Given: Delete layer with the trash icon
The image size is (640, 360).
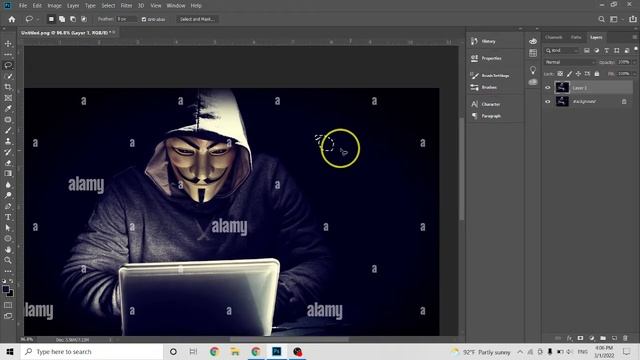Looking at the screenshot, I should click(625, 338).
